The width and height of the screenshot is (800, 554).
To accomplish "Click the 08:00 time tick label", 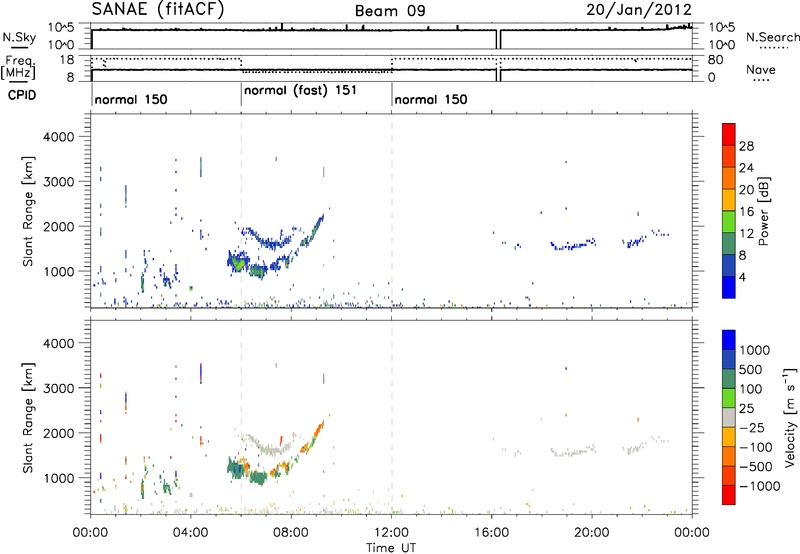I will coord(291,533).
